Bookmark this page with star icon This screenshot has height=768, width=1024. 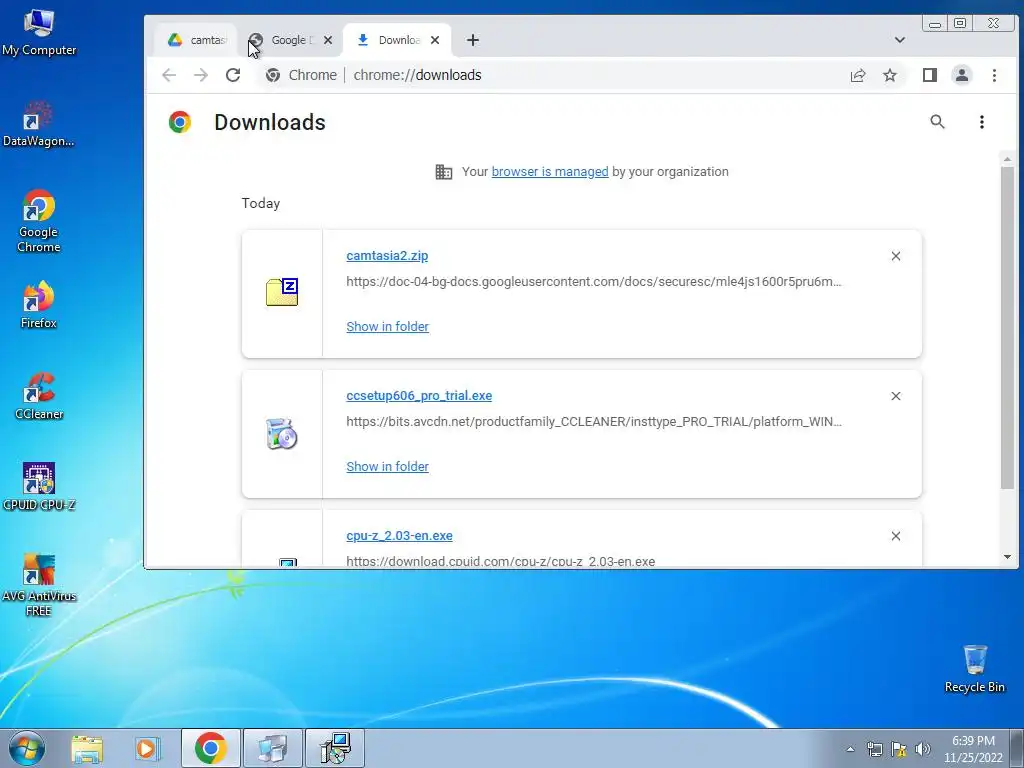890,75
